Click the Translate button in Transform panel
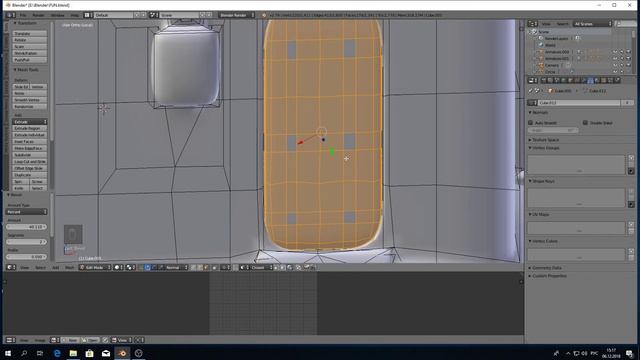Screen dimensions: 640x360 (29, 33)
